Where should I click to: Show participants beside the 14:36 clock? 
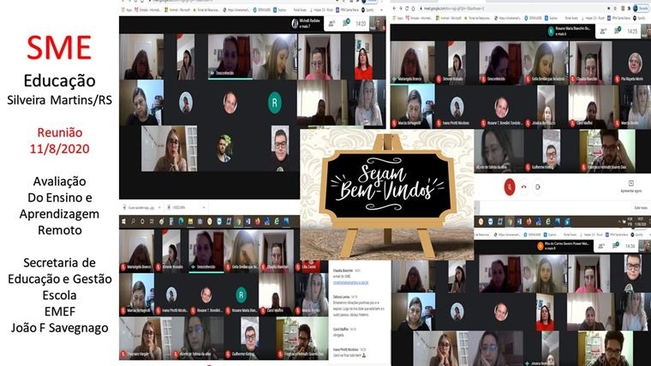(601, 246)
